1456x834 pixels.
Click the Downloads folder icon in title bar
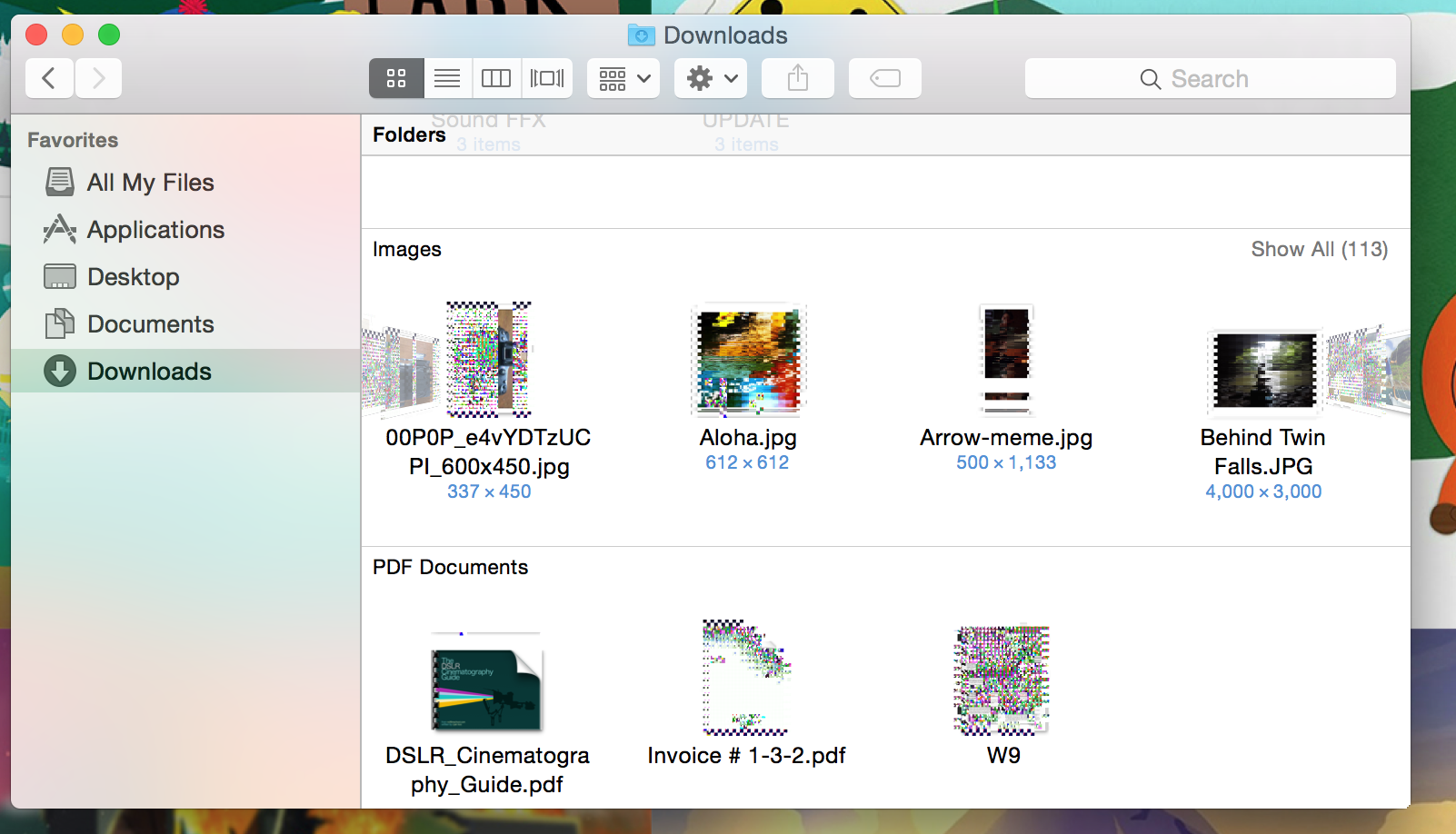(x=641, y=35)
